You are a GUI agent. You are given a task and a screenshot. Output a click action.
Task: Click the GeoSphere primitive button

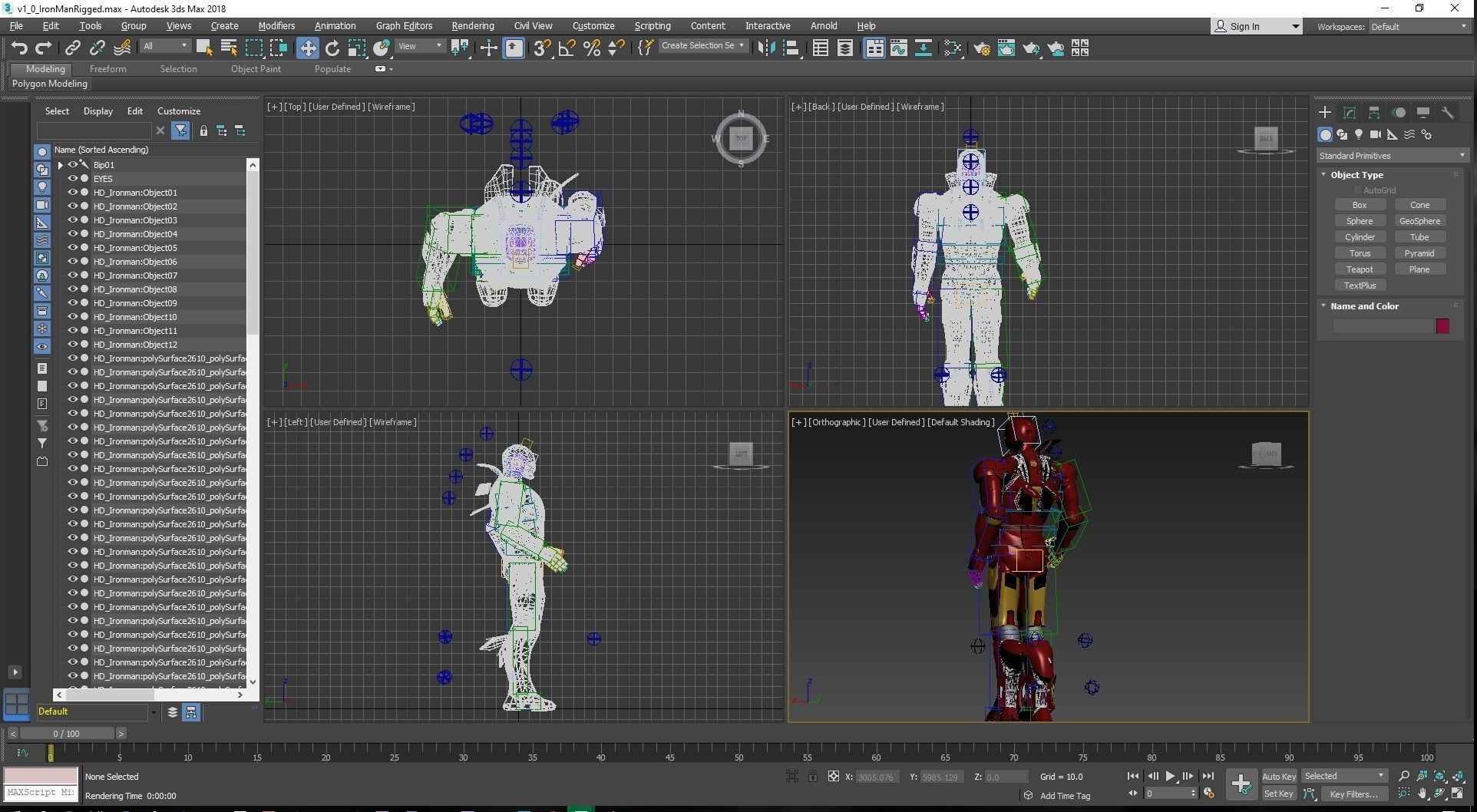pyautogui.click(x=1419, y=220)
